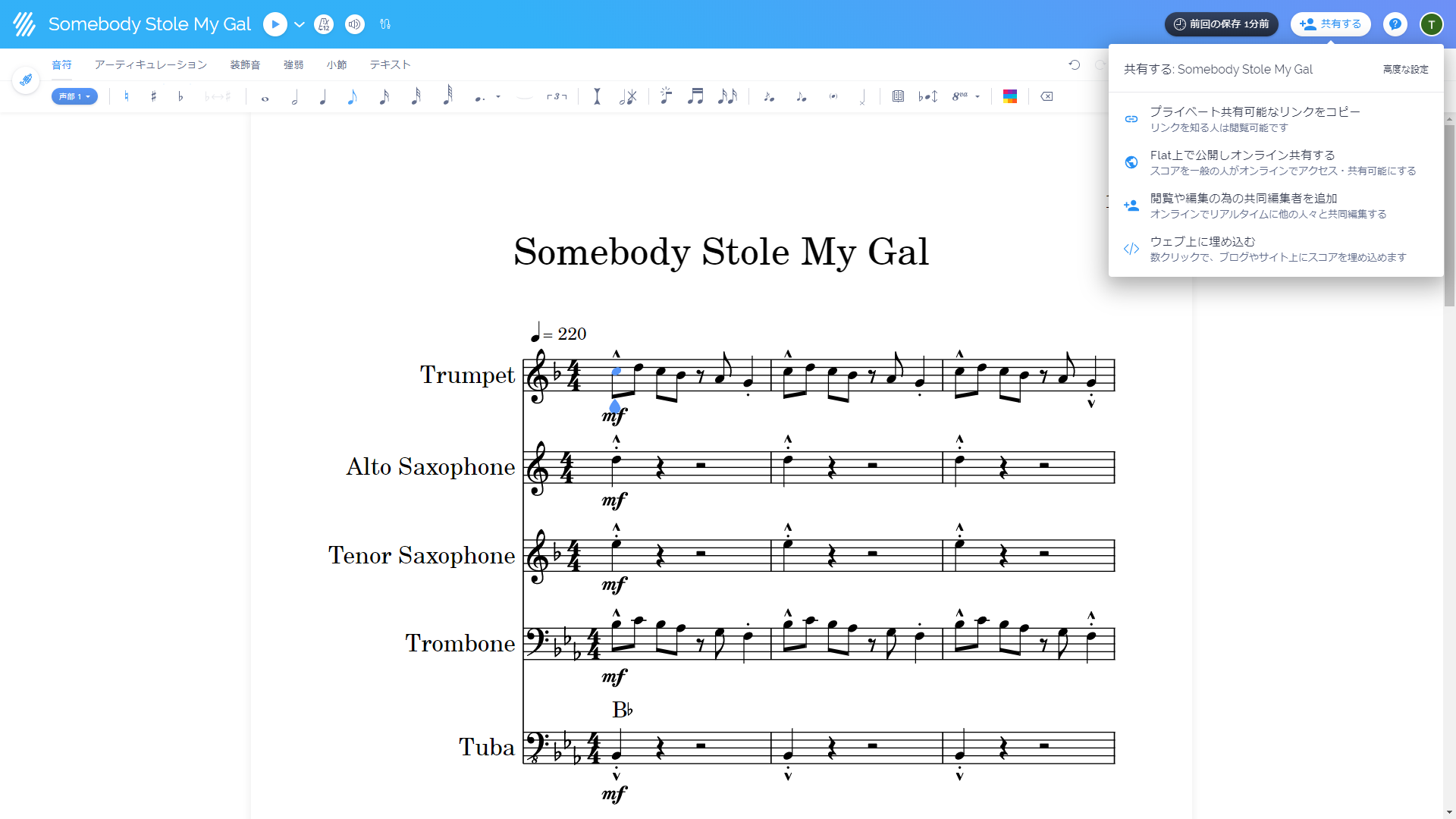Click the Alto Saxophone staff label

pos(431,467)
